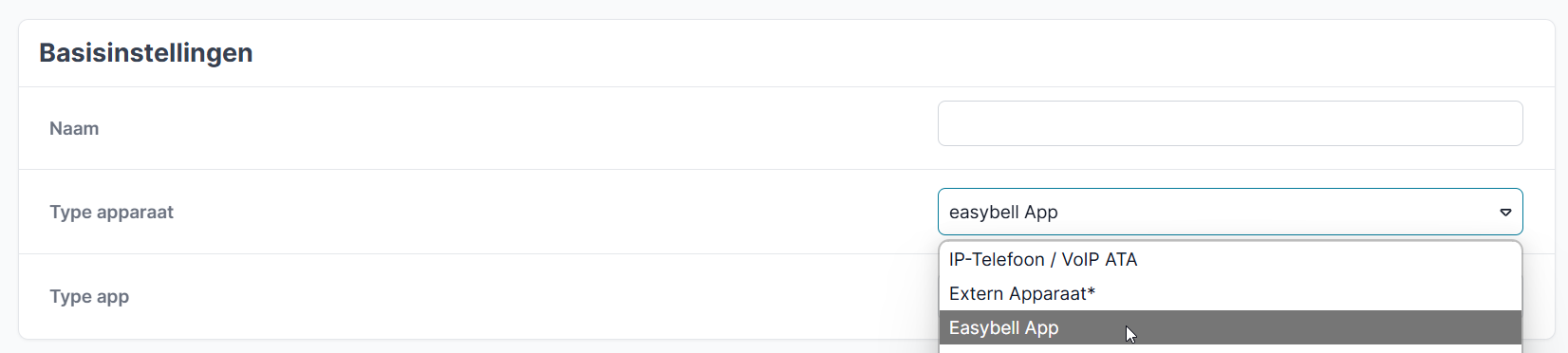
Task: Click the Naam settings row
Action: coord(786,128)
